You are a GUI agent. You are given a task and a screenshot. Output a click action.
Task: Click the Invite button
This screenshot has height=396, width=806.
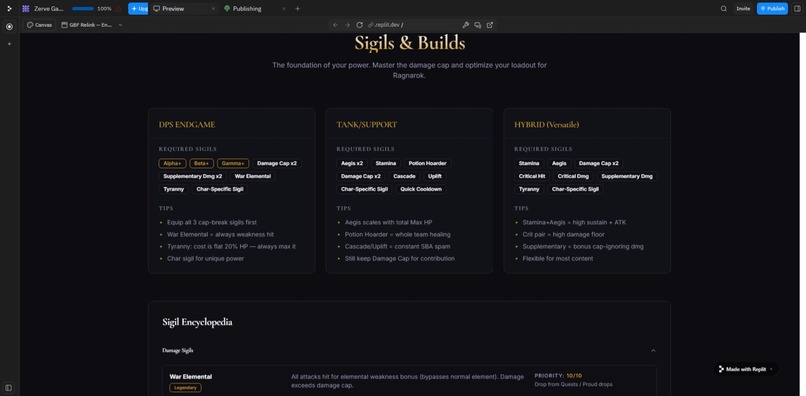743,9
